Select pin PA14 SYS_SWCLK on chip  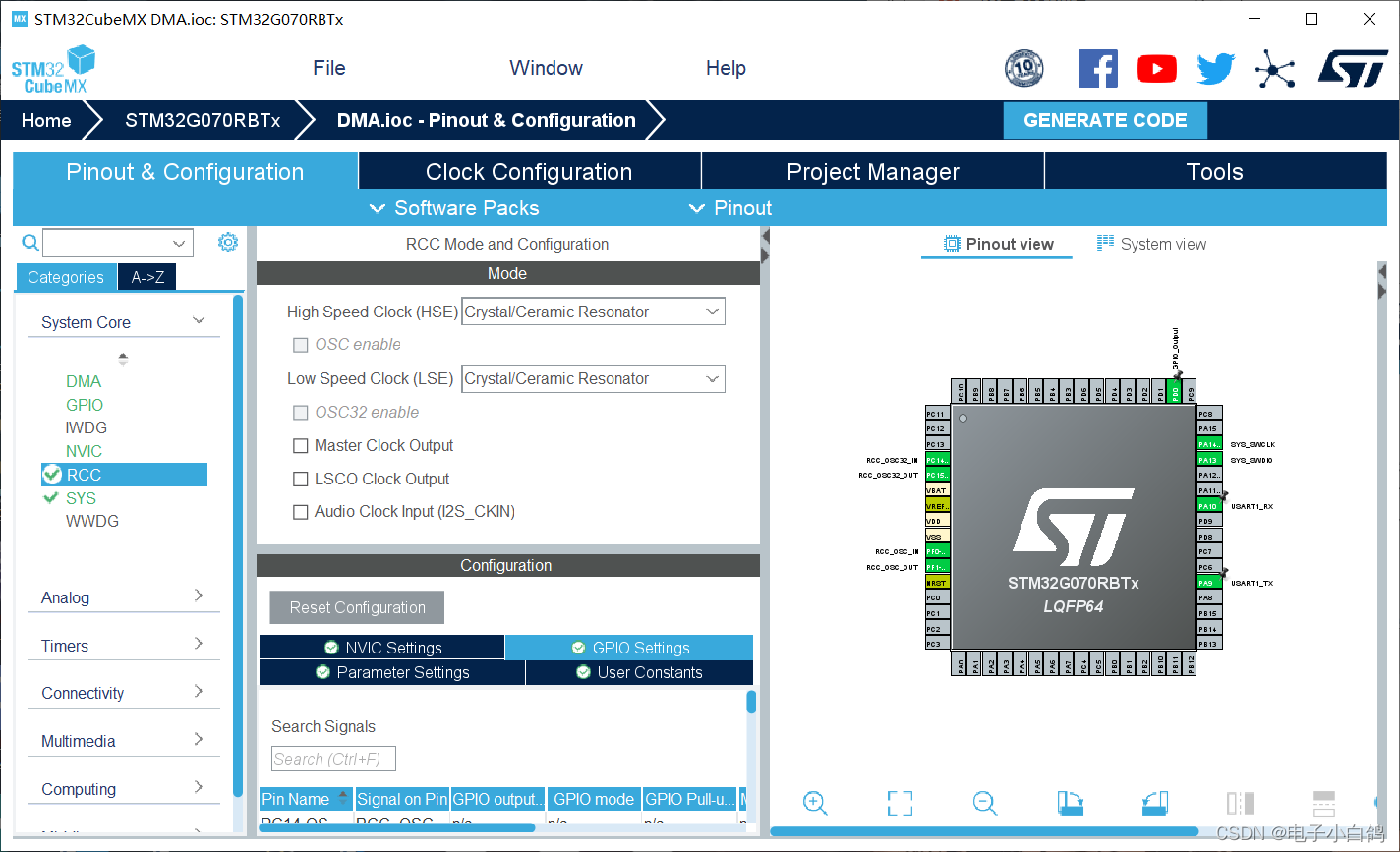(x=1209, y=444)
